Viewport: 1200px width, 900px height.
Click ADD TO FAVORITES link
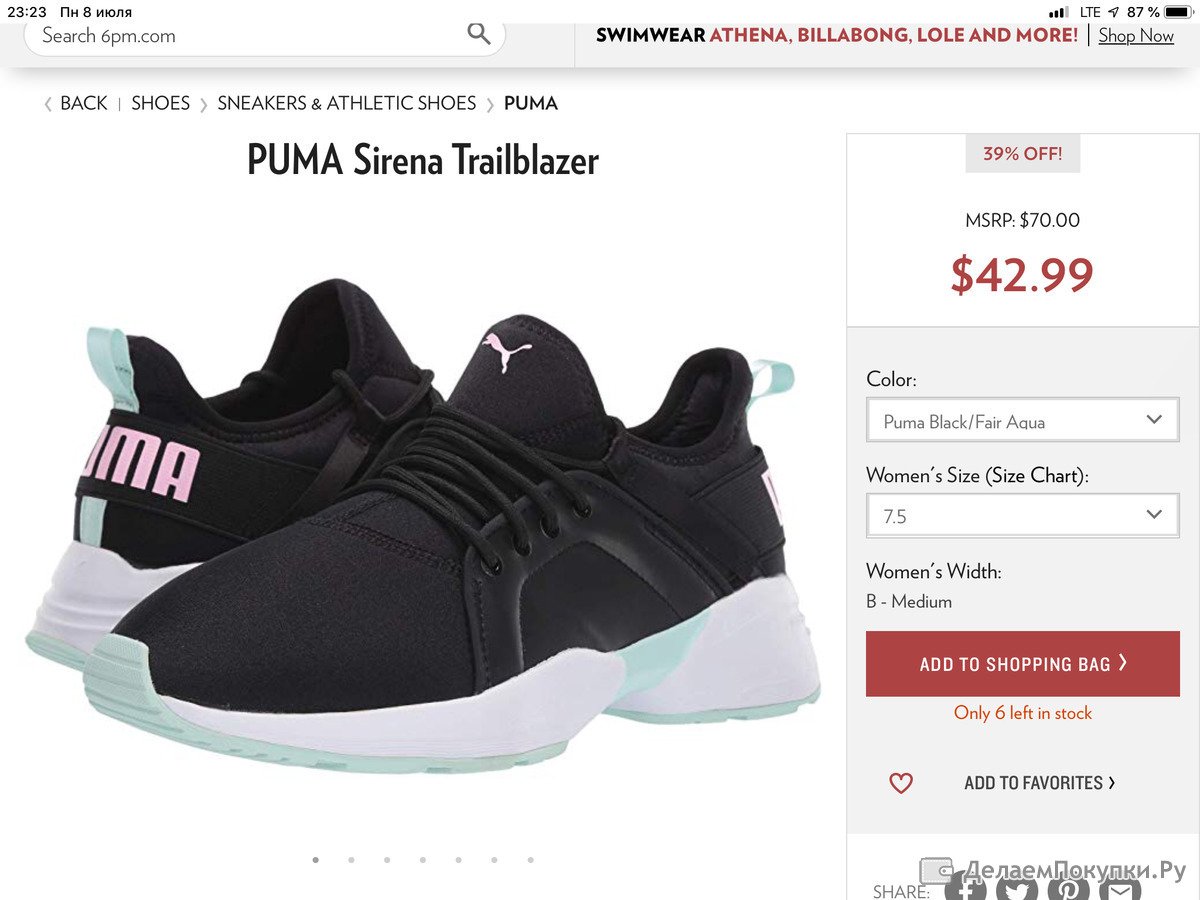[1039, 783]
